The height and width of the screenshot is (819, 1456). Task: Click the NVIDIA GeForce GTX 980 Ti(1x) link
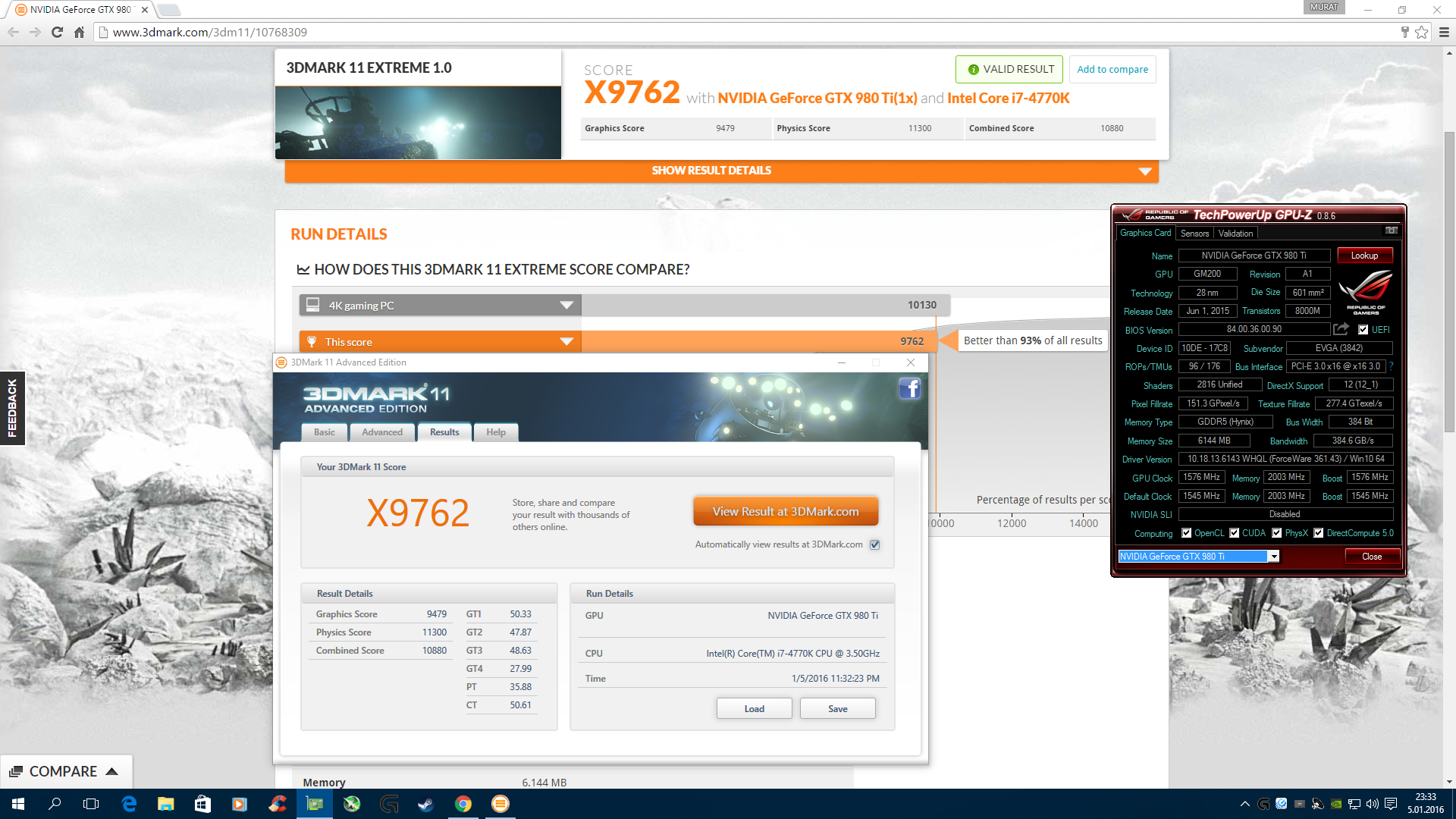click(x=817, y=99)
